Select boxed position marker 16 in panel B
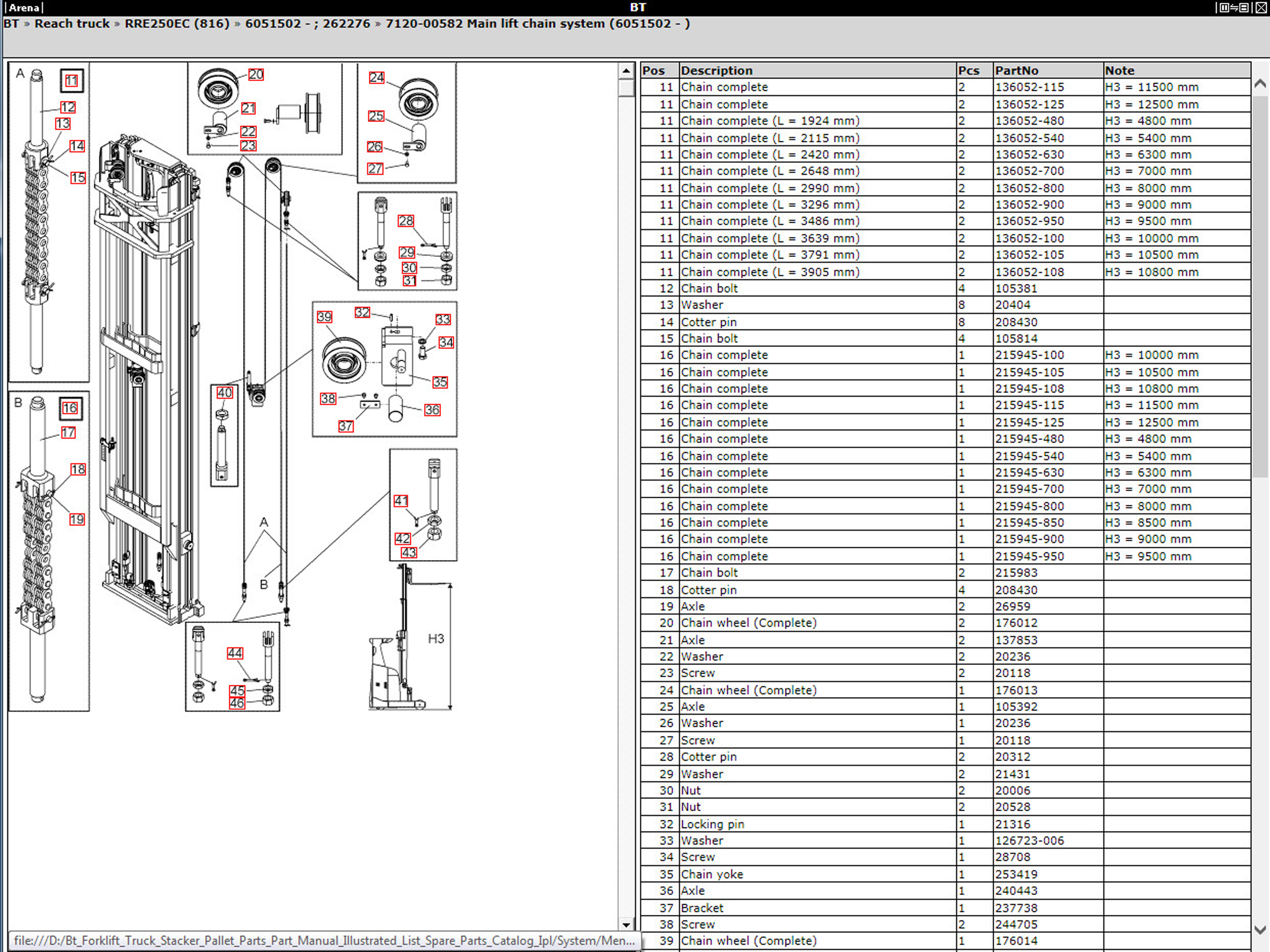This screenshot has height=952, width=1270. (70, 408)
